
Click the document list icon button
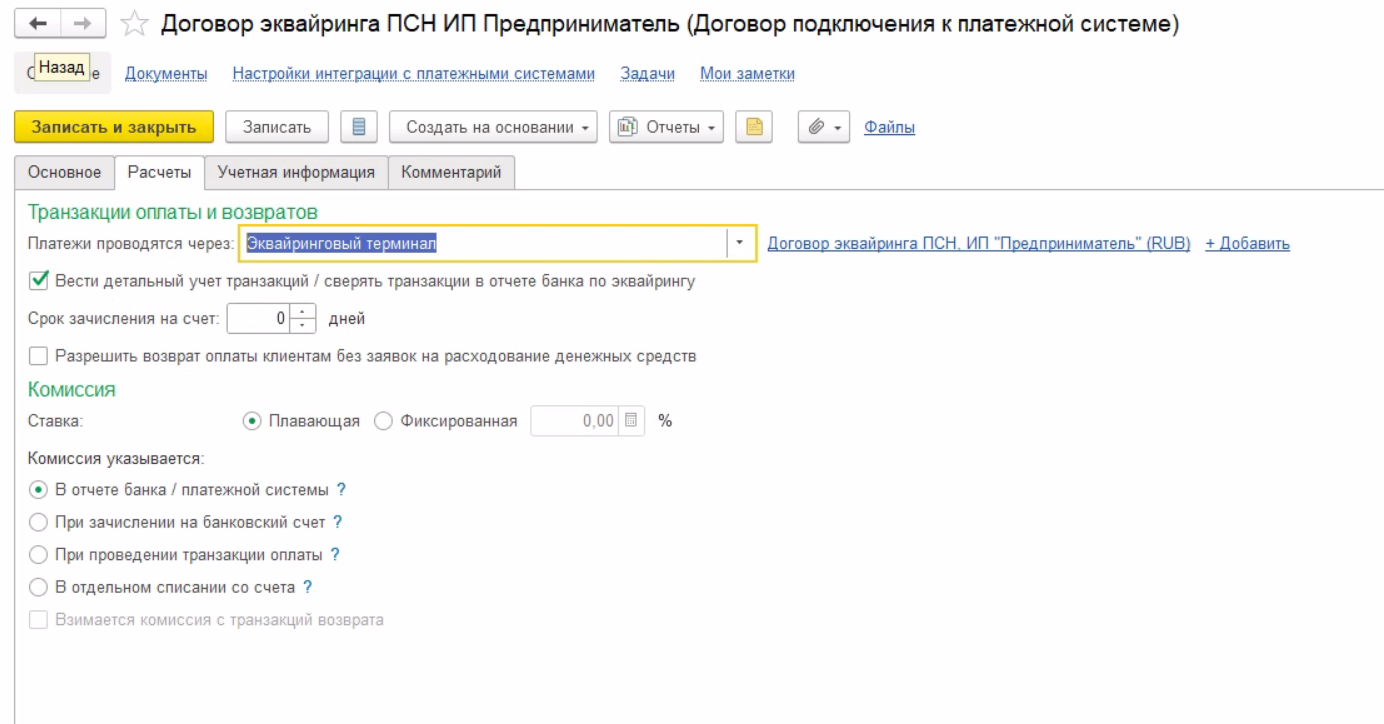point(359,127)
